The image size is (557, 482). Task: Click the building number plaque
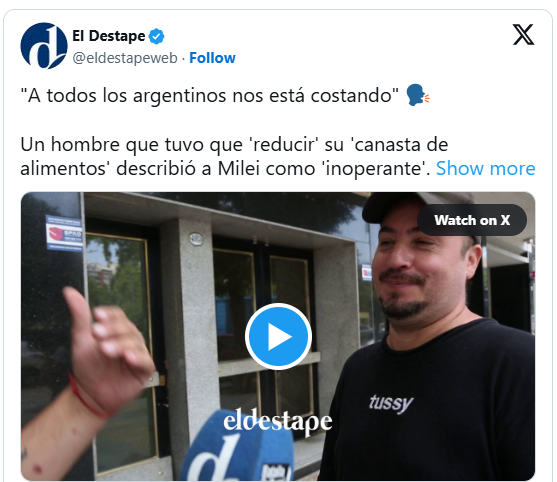[196, 239]
